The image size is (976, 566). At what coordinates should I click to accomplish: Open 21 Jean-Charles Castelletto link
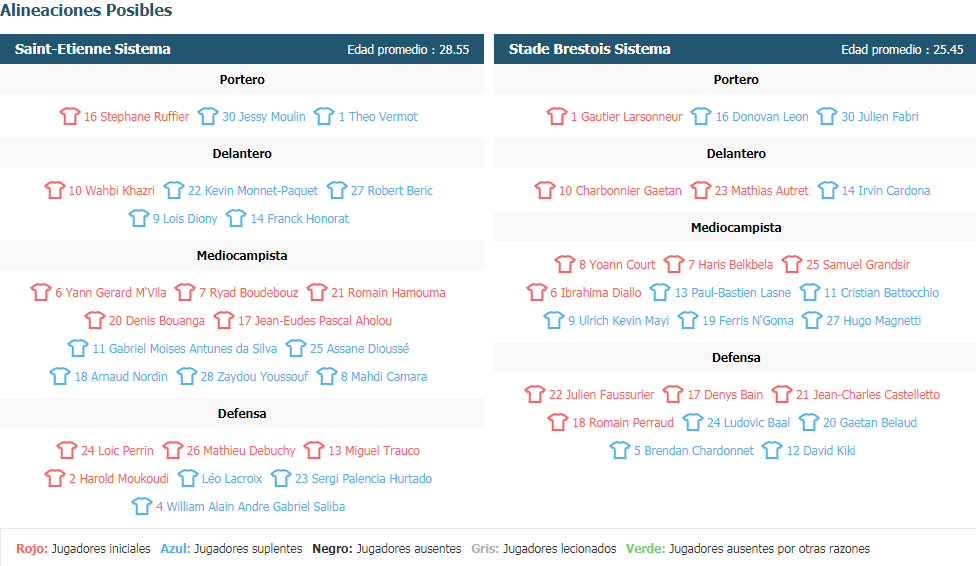[868, 395]
